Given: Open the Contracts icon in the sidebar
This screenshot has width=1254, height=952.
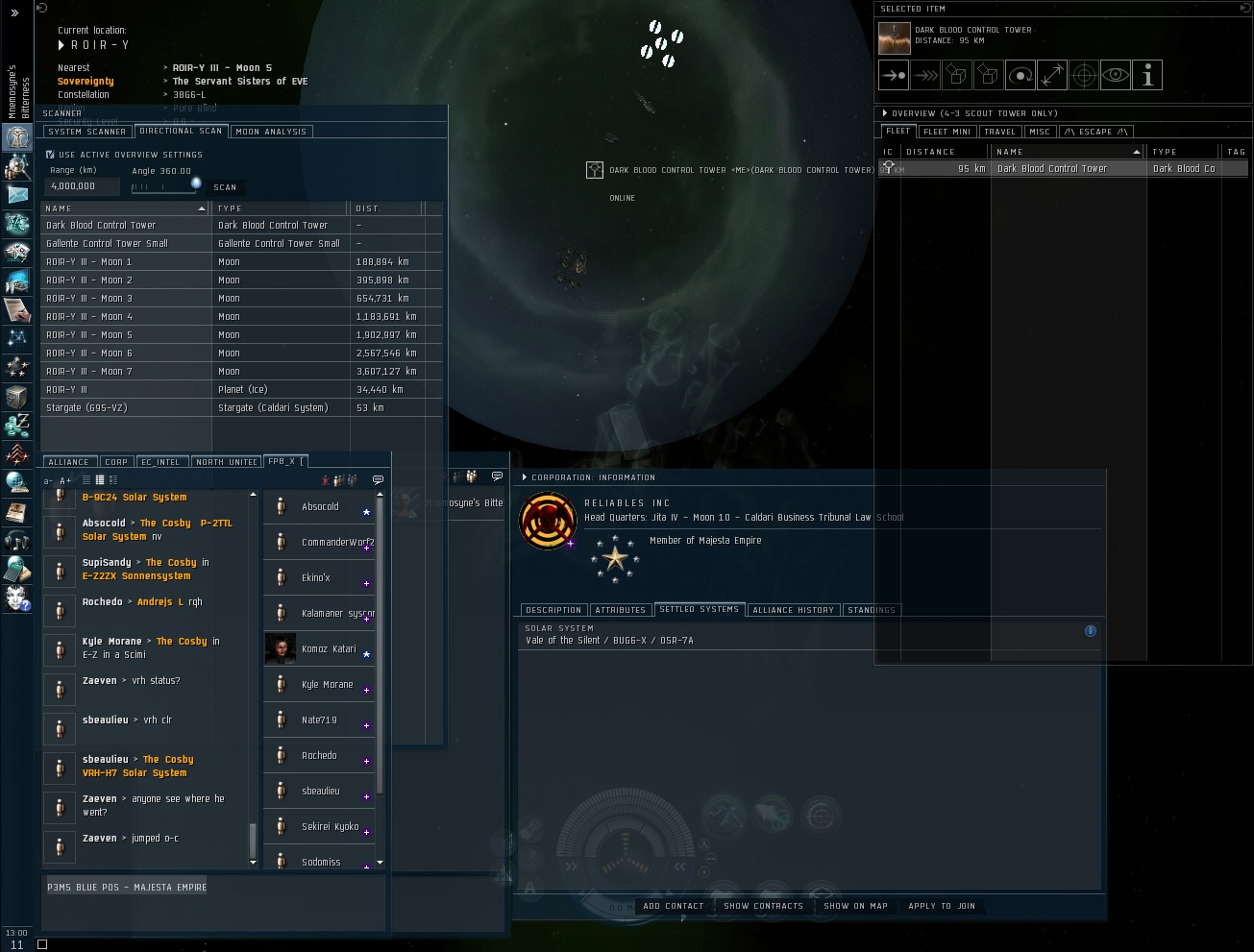Looking at the screenshot, I should tap(16, 310).
